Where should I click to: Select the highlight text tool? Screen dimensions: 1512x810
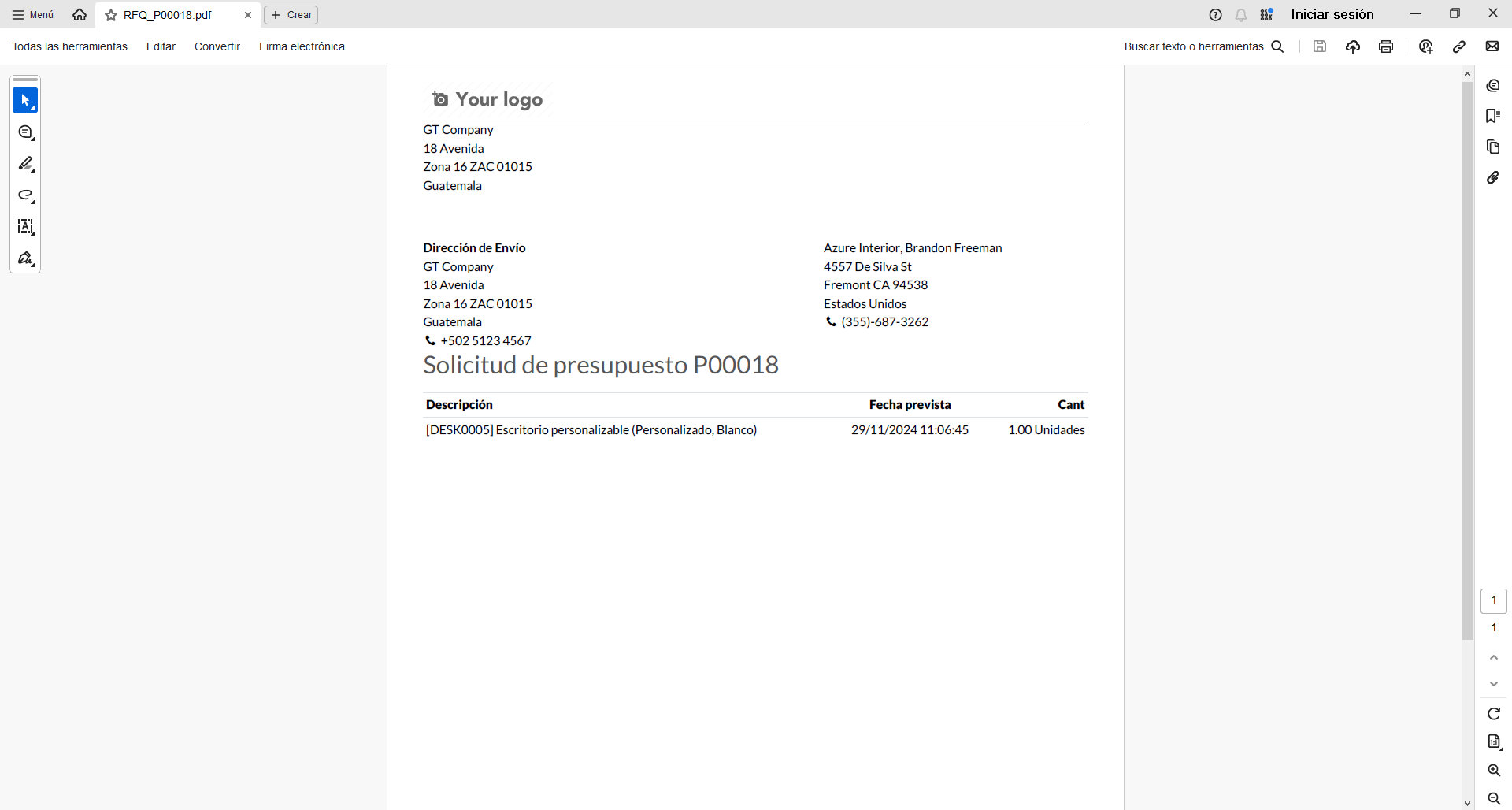25,164
